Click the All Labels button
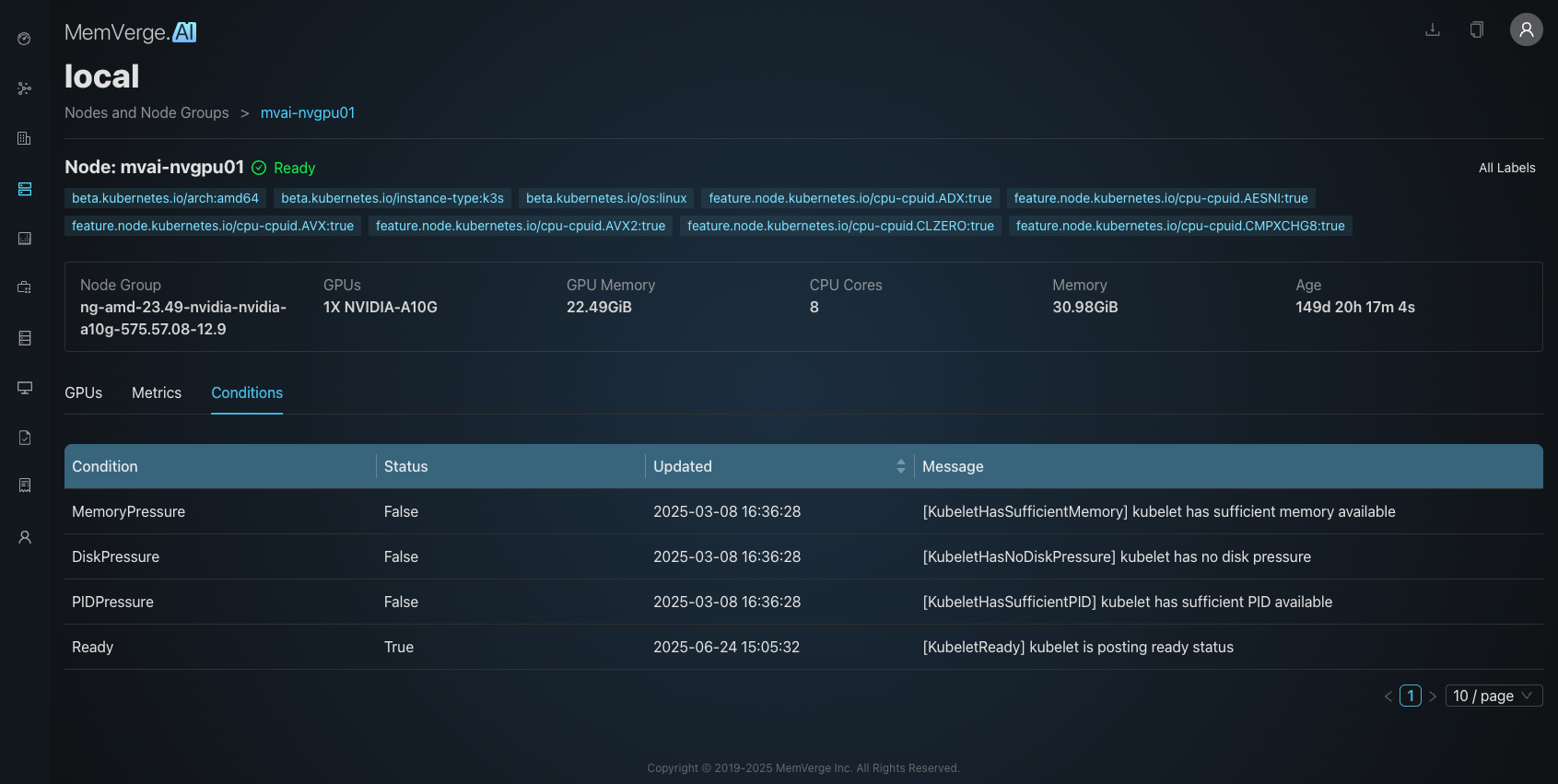Image resolution: width=1558 pixels, height=784 pixels. pyautogui.click(x=1506, y=168)
